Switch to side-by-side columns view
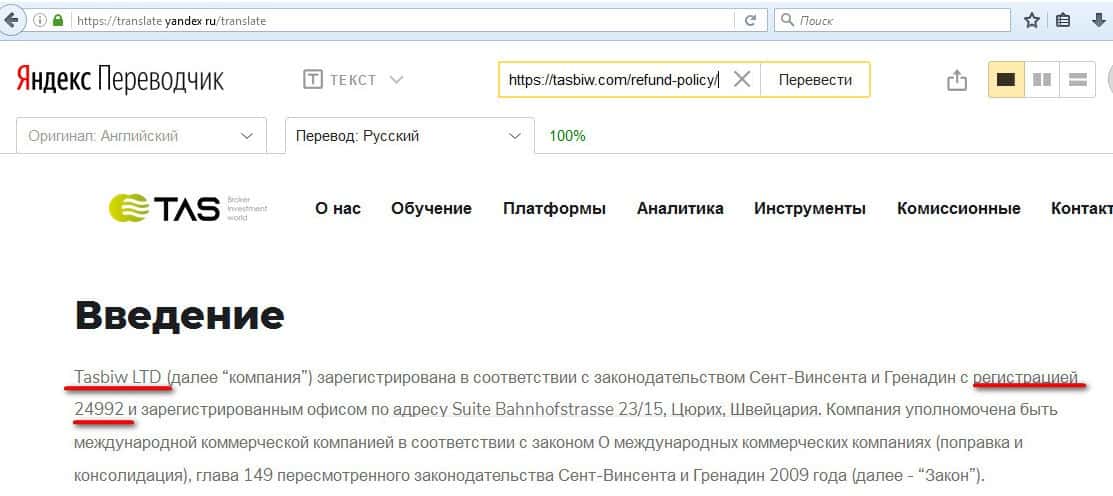Screen dimensions: 1113x496 pyautogui.click(x=1042, y=80)
